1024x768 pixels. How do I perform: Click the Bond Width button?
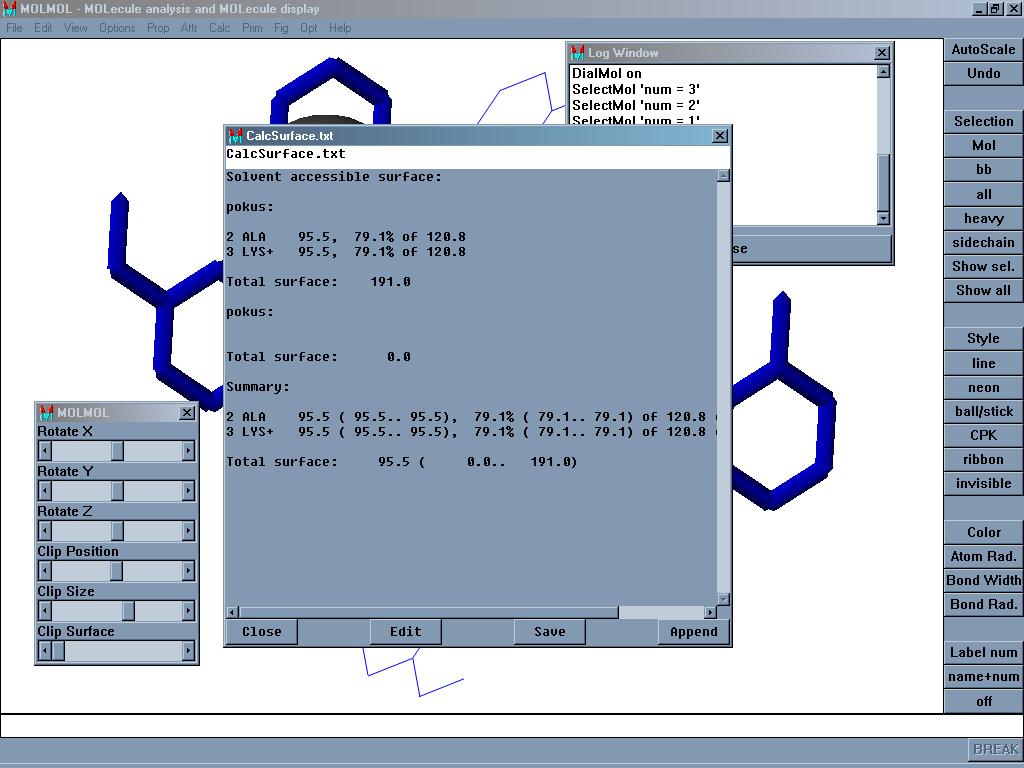tap(983, 581)
